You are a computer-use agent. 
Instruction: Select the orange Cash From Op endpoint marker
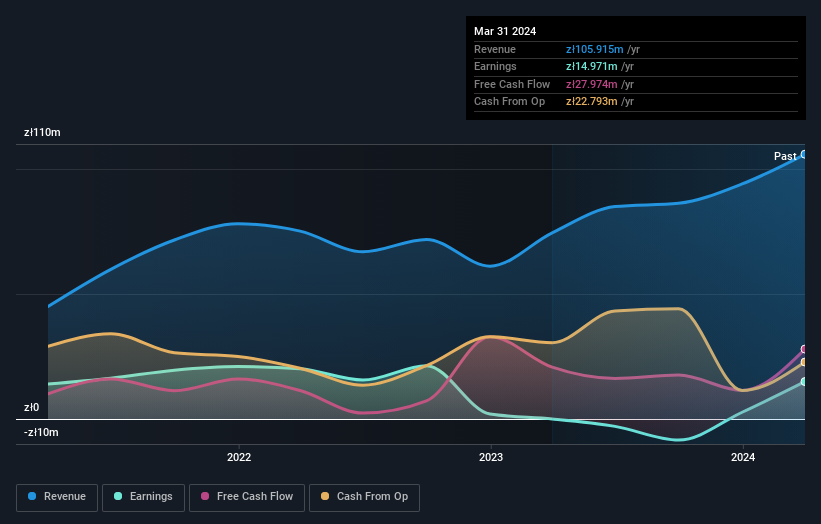point(804,362)
